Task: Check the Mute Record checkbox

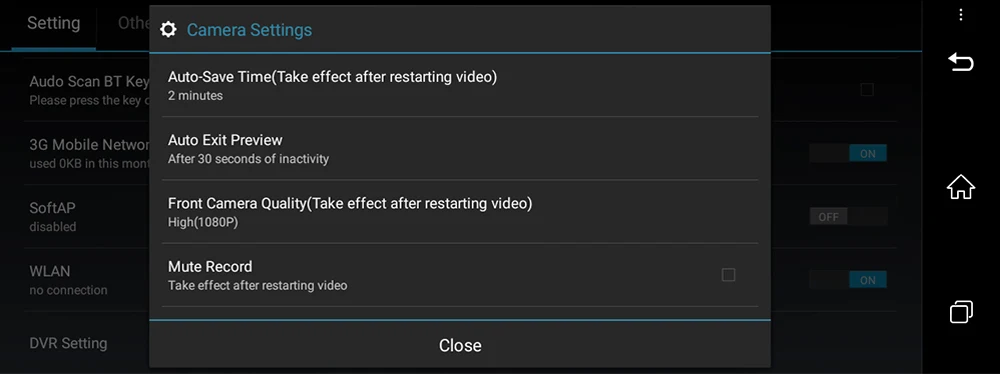Action: coord(728,275)
